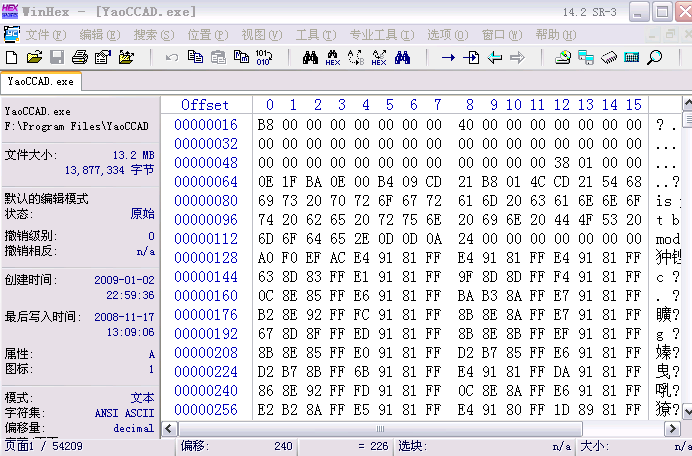Viewport: 692px width, 456px height.
Task: Select offset row 00000128
Action: (206, 258)
